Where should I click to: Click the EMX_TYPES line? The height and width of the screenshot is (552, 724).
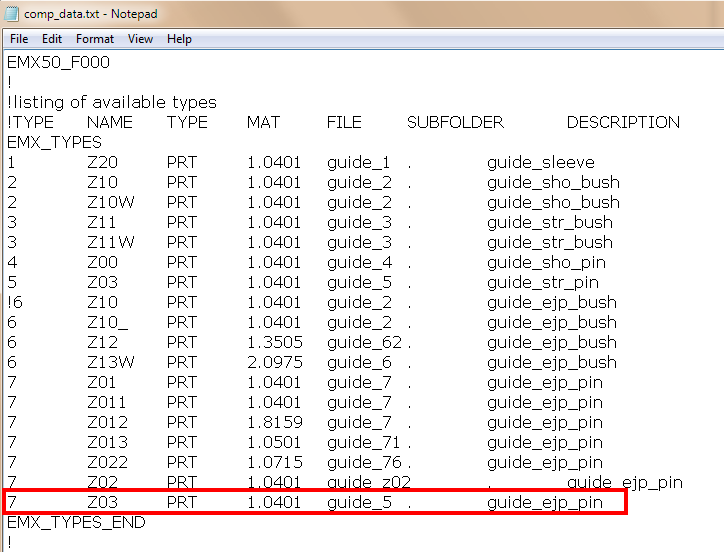pyautogui.click(x=54, y=142)
